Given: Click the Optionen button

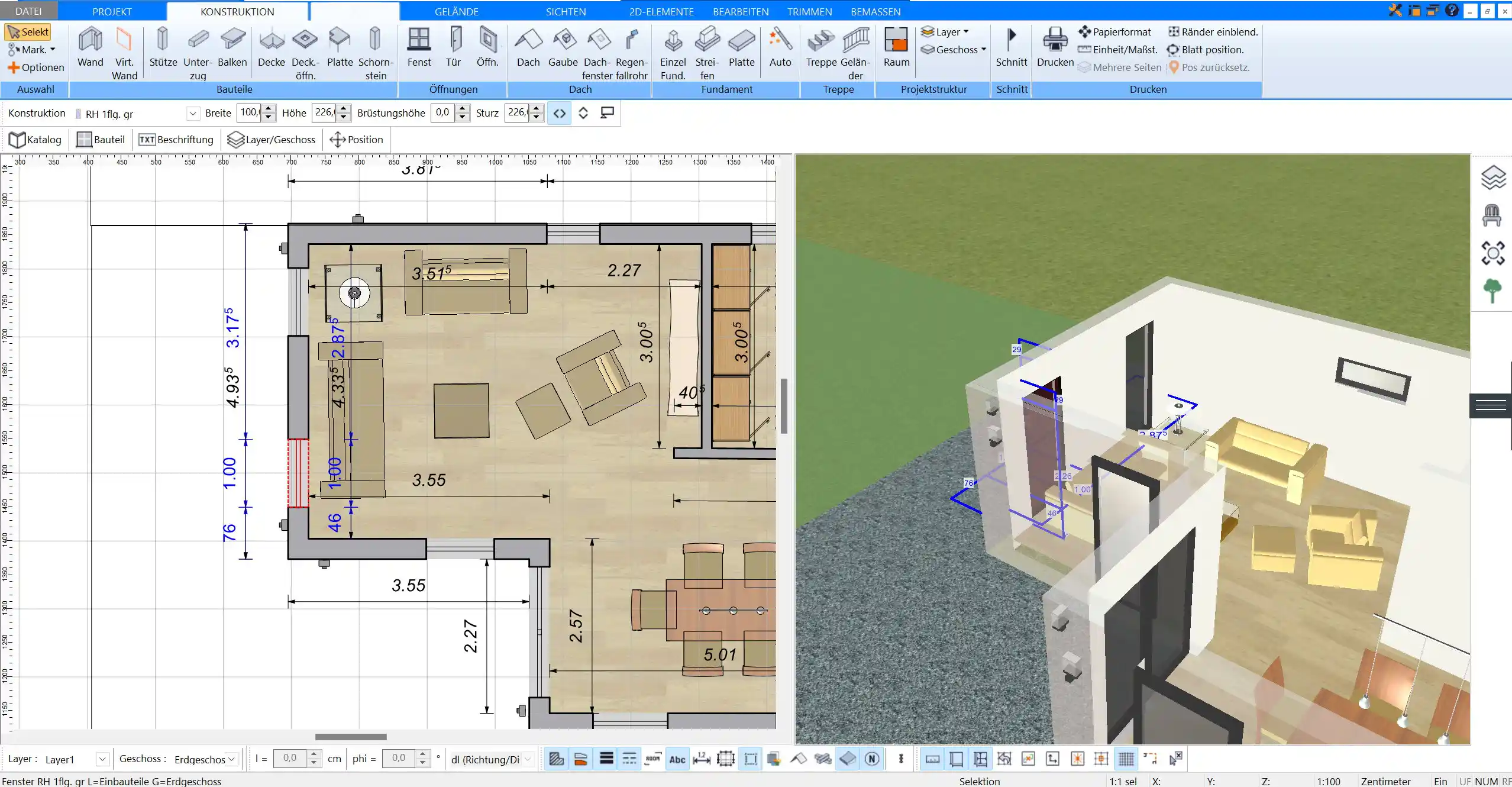Looking at the screenshot, I should point(35,67).
